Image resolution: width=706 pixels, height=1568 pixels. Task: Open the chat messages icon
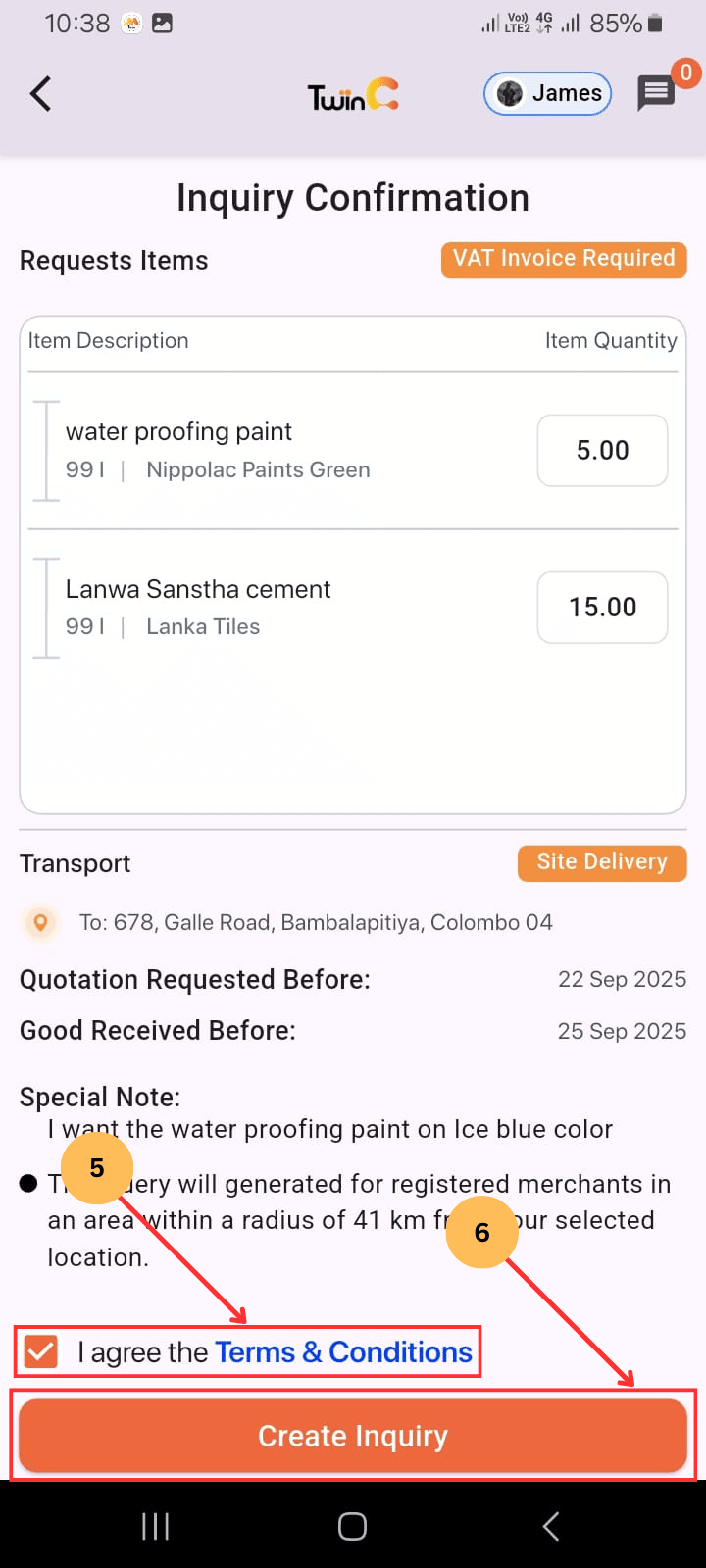[656, 94]
